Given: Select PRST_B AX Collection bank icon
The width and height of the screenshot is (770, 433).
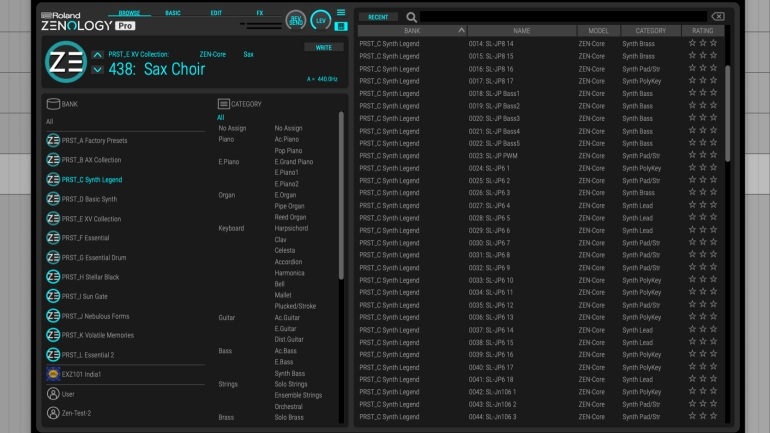Looking at the screenshot, I should 53,160.
